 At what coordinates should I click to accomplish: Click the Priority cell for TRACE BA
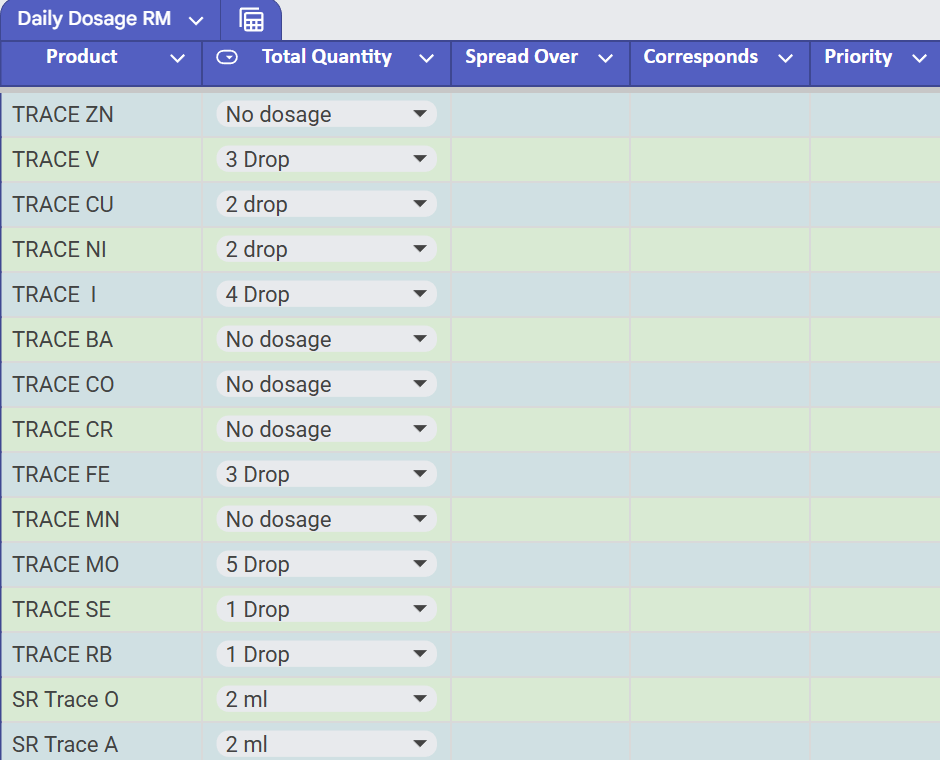pos(874,340)
